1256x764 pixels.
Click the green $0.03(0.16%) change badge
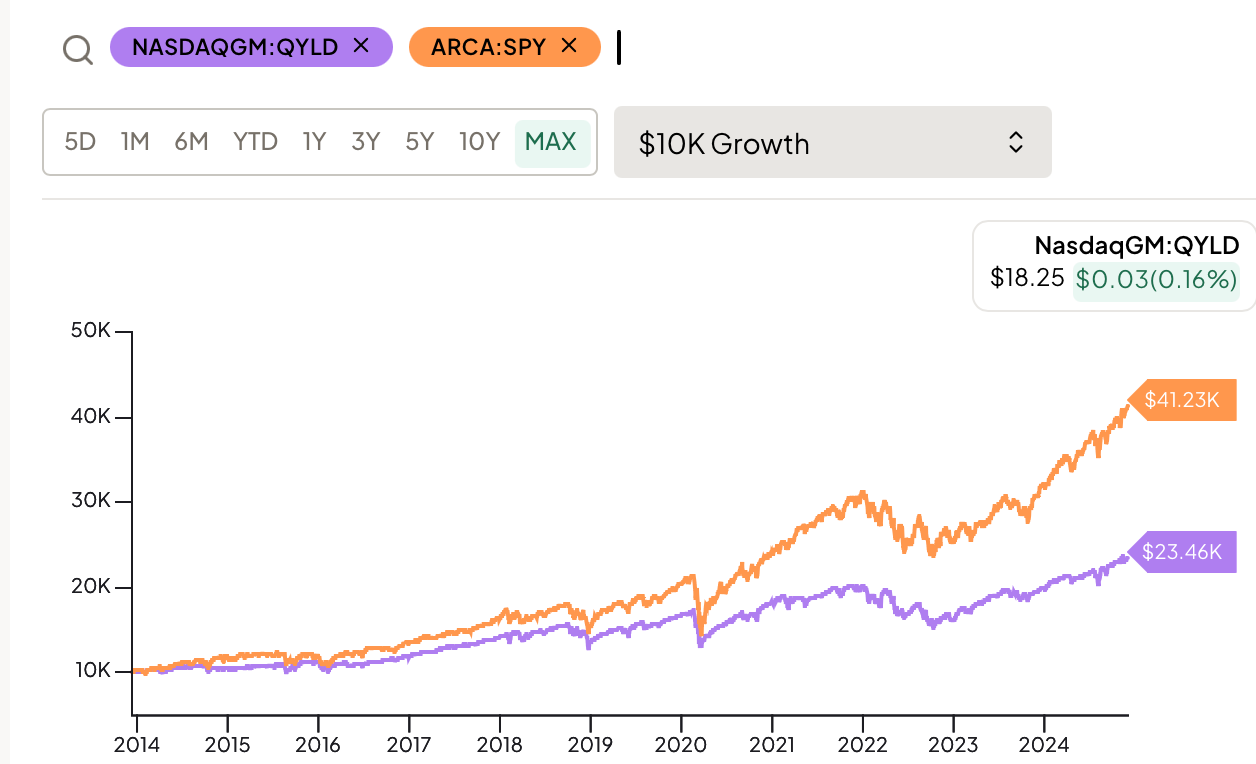[1155, 280]
